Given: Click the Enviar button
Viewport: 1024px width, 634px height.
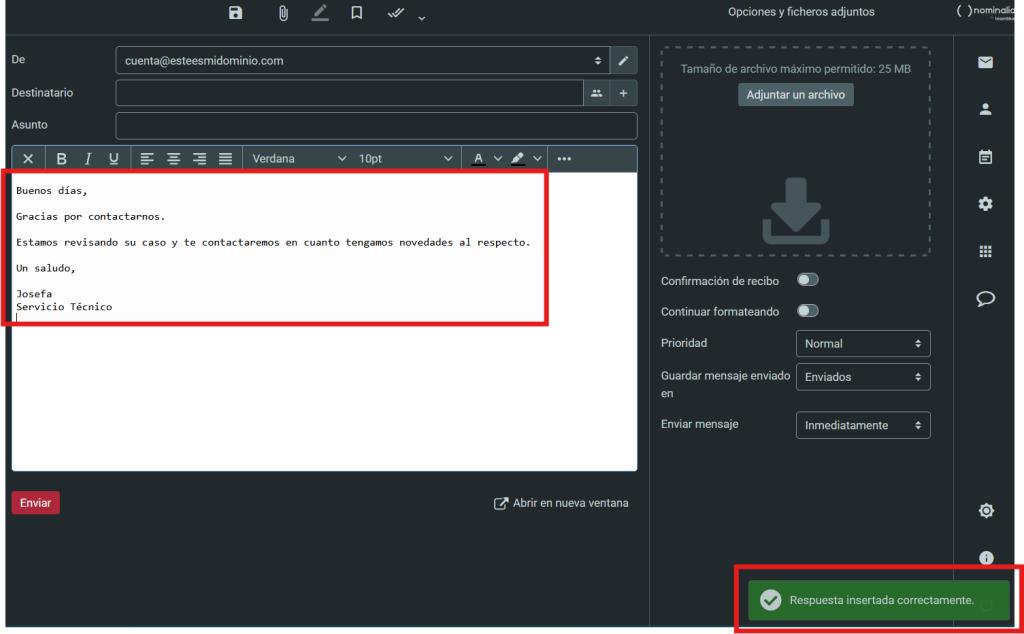Looking at the screenshot, I should [35, 503].
